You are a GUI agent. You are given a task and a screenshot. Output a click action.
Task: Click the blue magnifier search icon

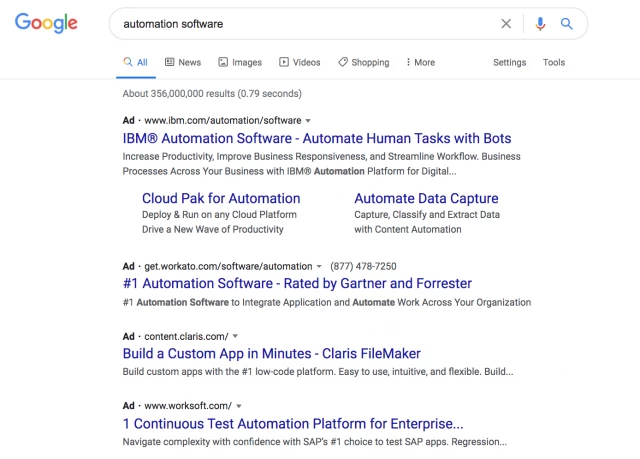point(567,24)
